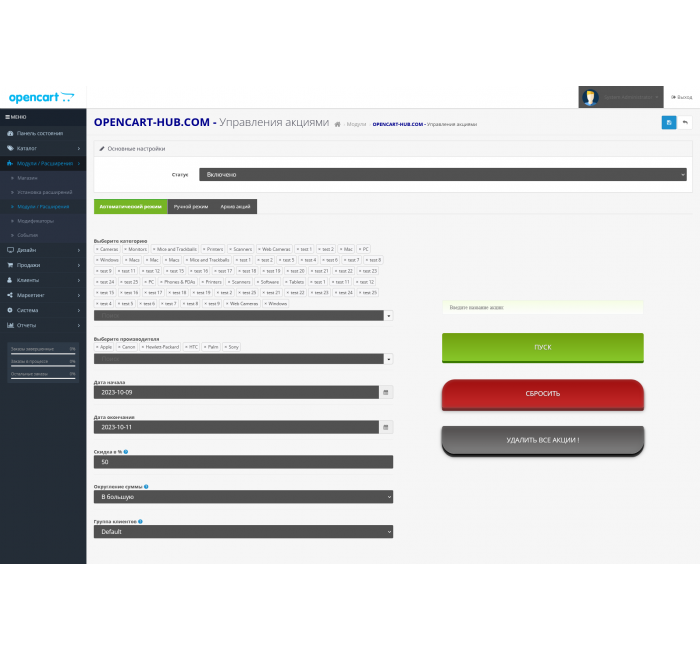
Task: Expand the Система sidebar menu chevron
Action: pyautogui.click(x=79, y=310)
